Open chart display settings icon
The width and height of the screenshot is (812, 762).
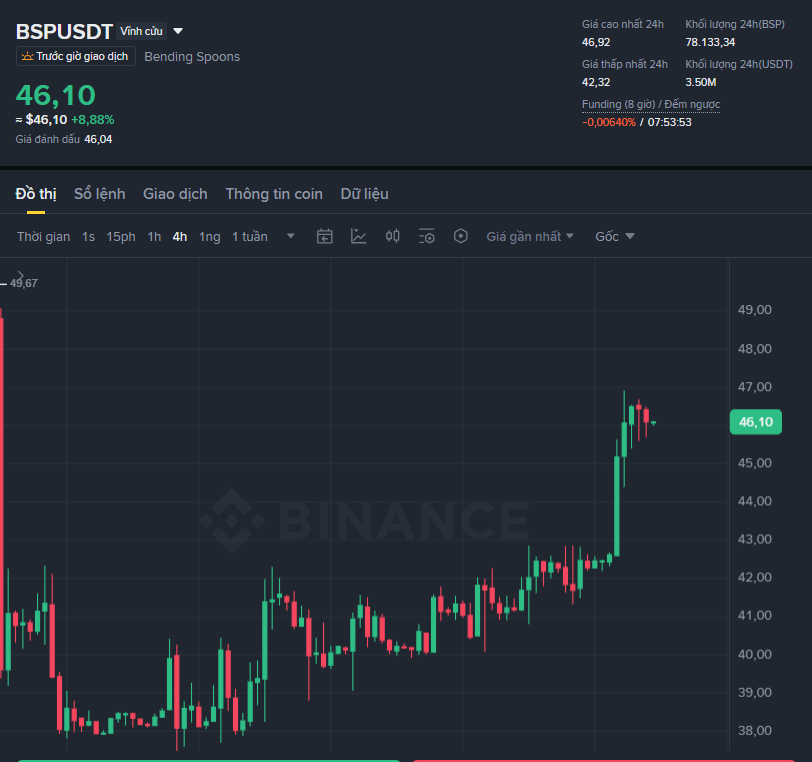[427, 237]
